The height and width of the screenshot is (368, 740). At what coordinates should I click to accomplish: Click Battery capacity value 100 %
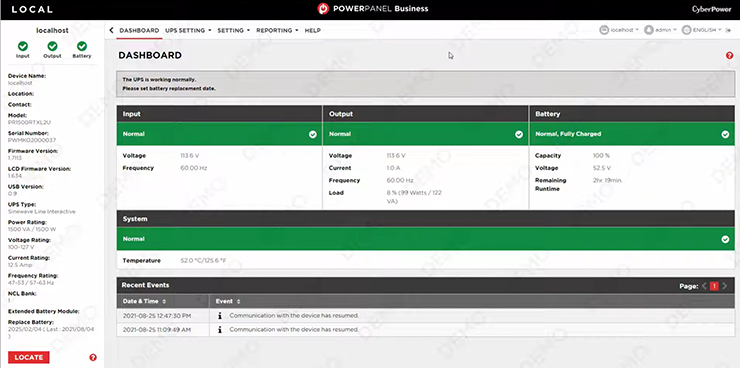[601, 156]
